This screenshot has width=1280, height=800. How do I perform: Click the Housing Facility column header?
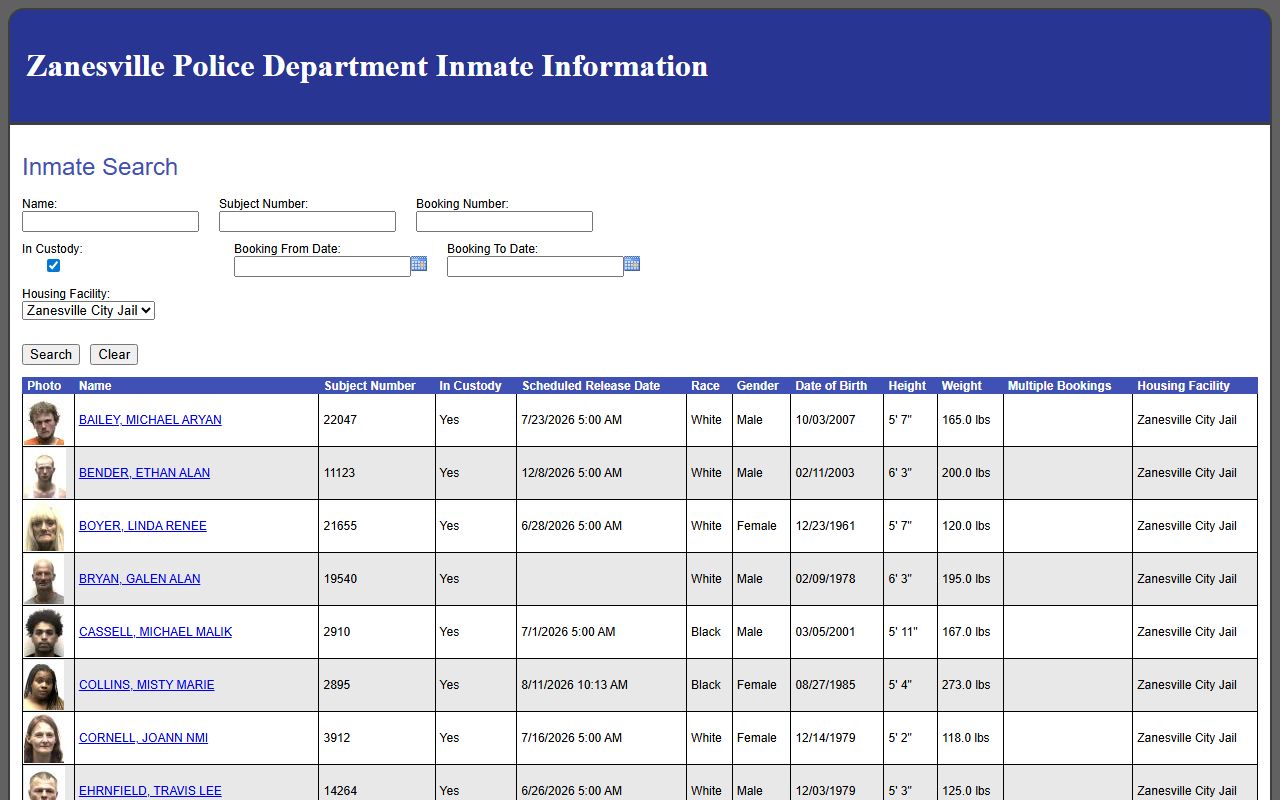click(1184, 386)
